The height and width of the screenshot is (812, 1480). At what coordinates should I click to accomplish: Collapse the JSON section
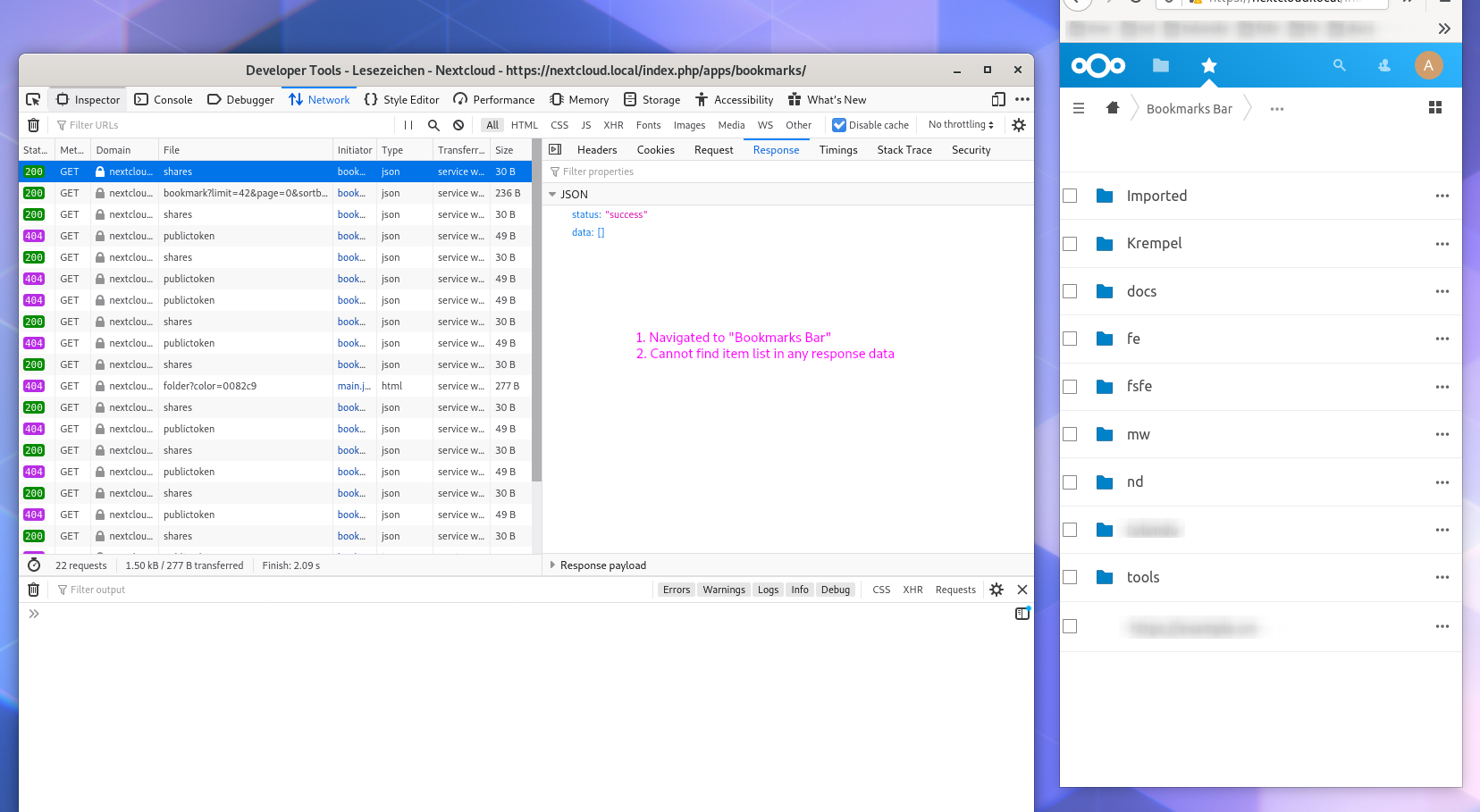(552, 195)
